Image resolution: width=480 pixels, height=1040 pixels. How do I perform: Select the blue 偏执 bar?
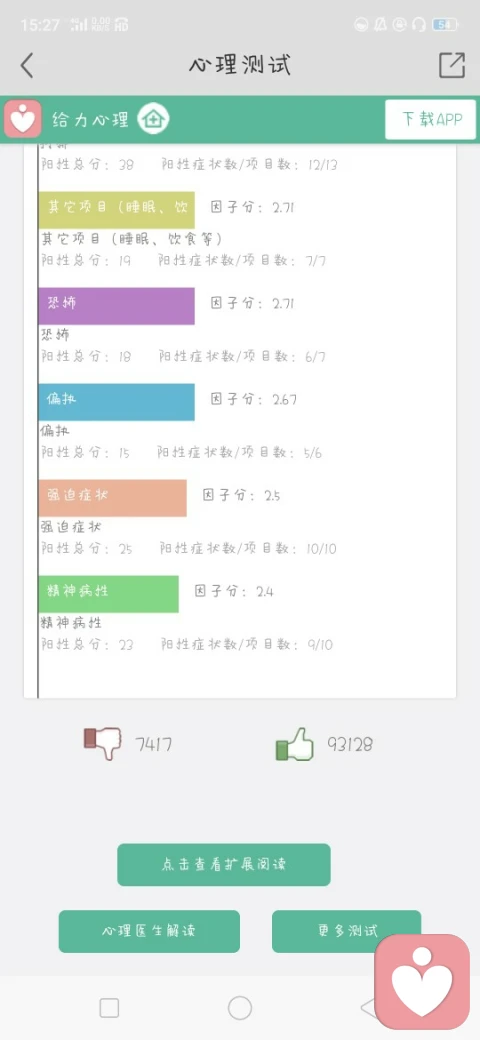(117, 402)
